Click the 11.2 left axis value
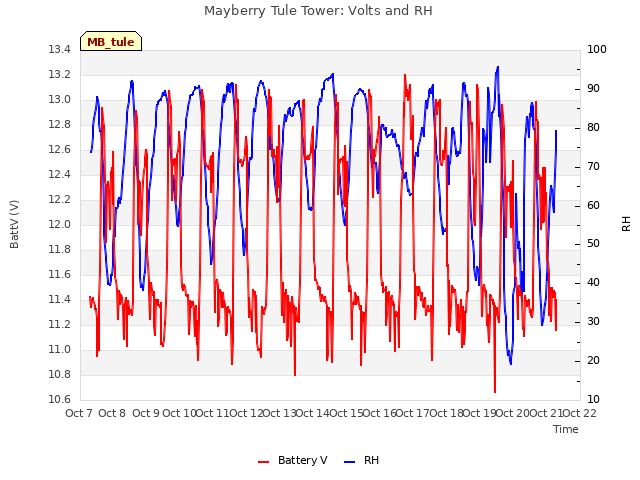640x480 pixels. click(x=60, y=324)
